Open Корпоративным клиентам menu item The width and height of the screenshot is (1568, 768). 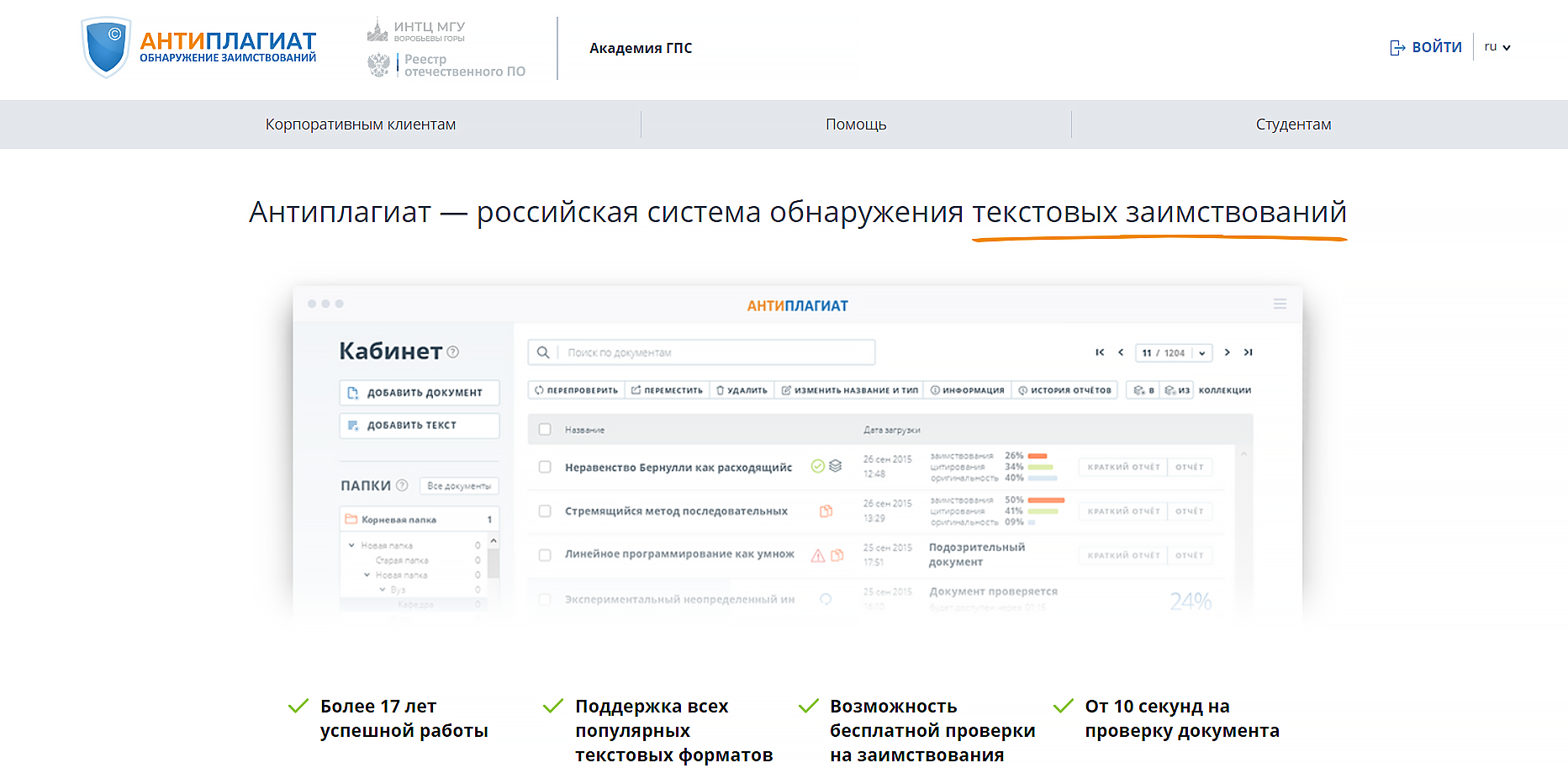pos(361,124)
